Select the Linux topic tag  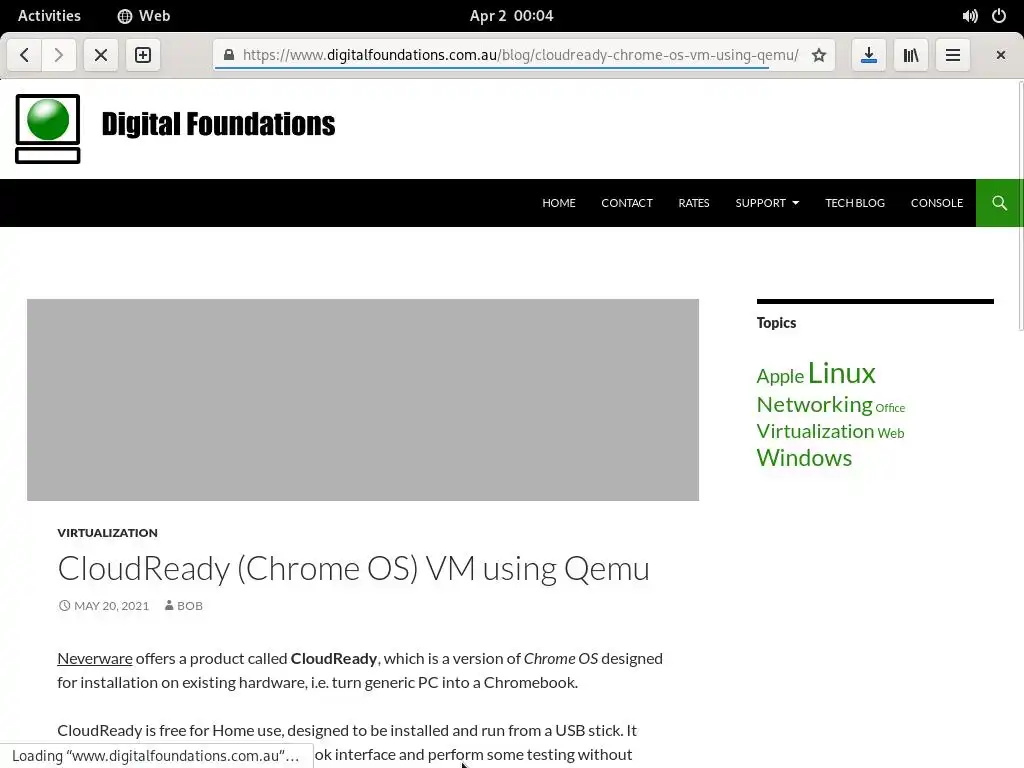841,373
